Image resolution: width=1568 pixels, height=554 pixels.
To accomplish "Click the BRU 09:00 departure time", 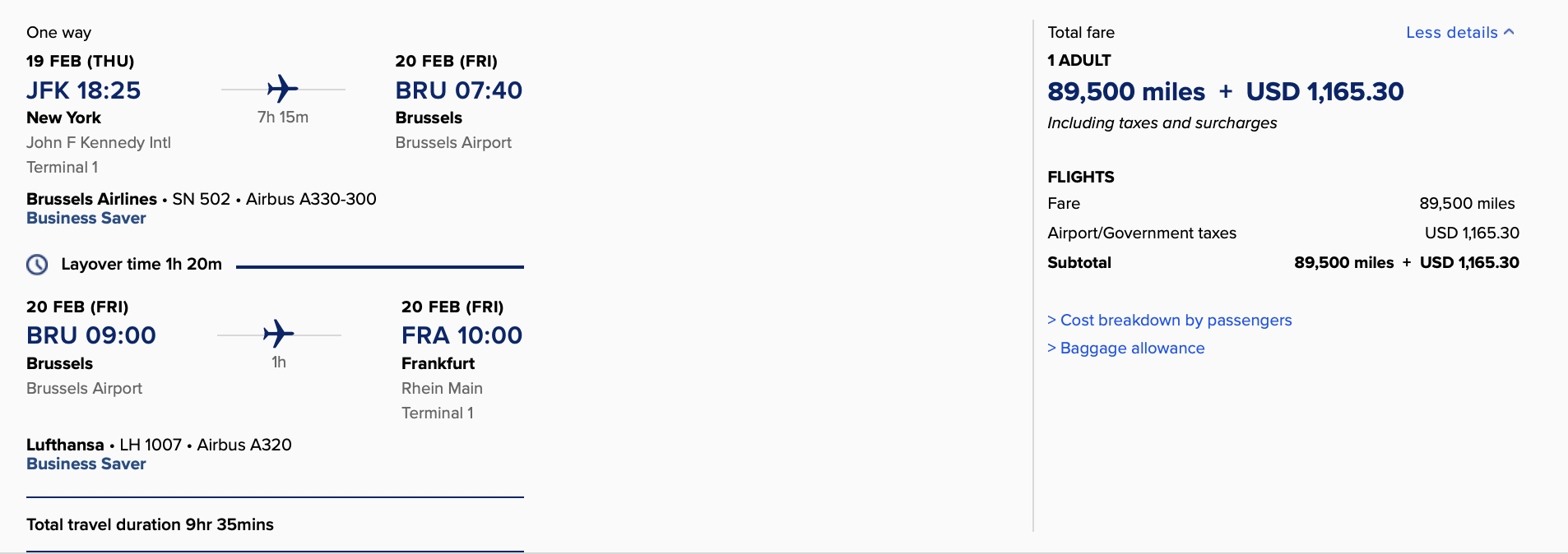I will pyautogui.click(x=90, y=335).
